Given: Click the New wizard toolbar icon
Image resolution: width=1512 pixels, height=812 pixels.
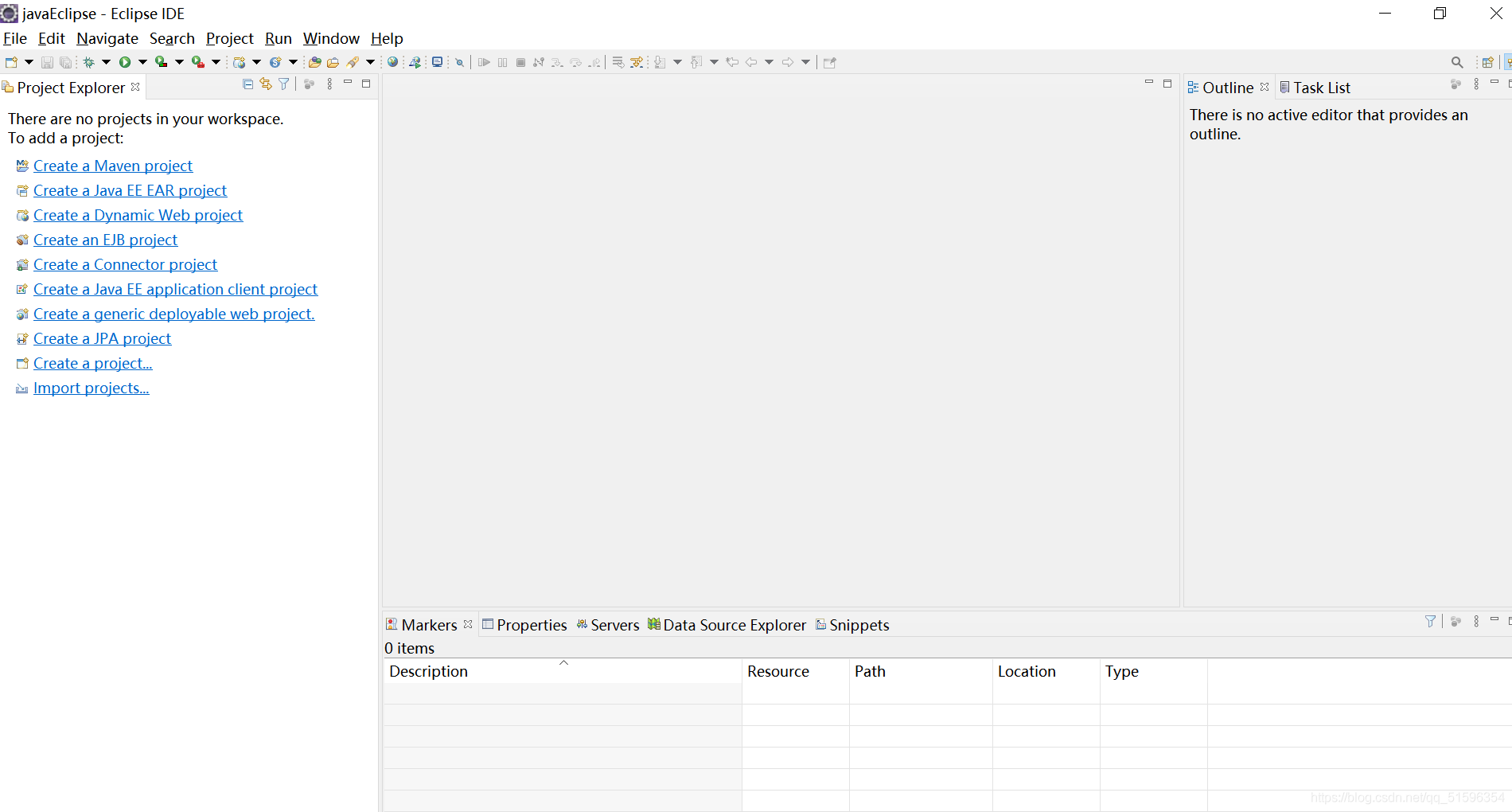Looking at the screenshot, I should [x=11, y=62].
